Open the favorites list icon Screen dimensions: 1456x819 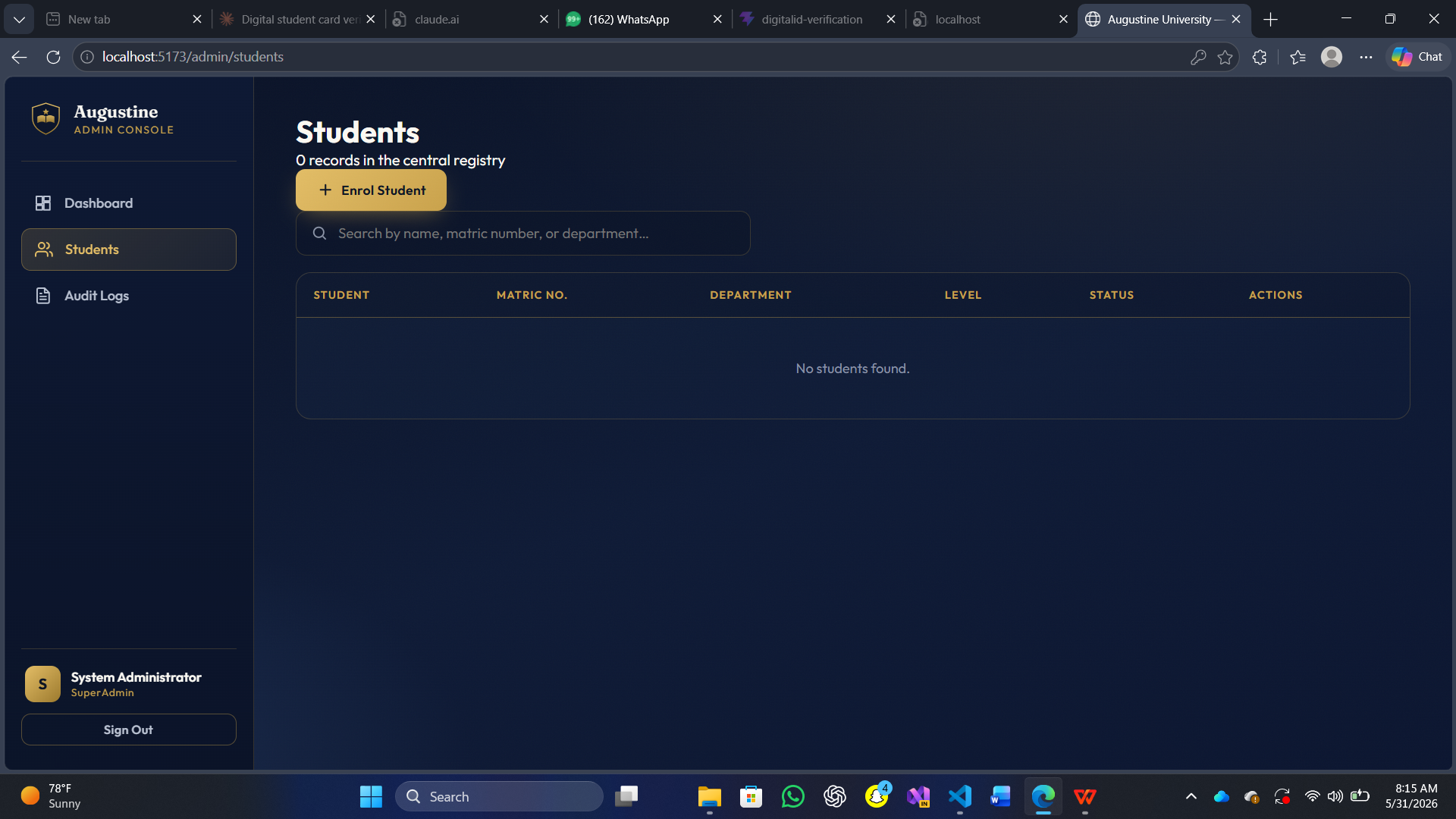point(1298,57)
